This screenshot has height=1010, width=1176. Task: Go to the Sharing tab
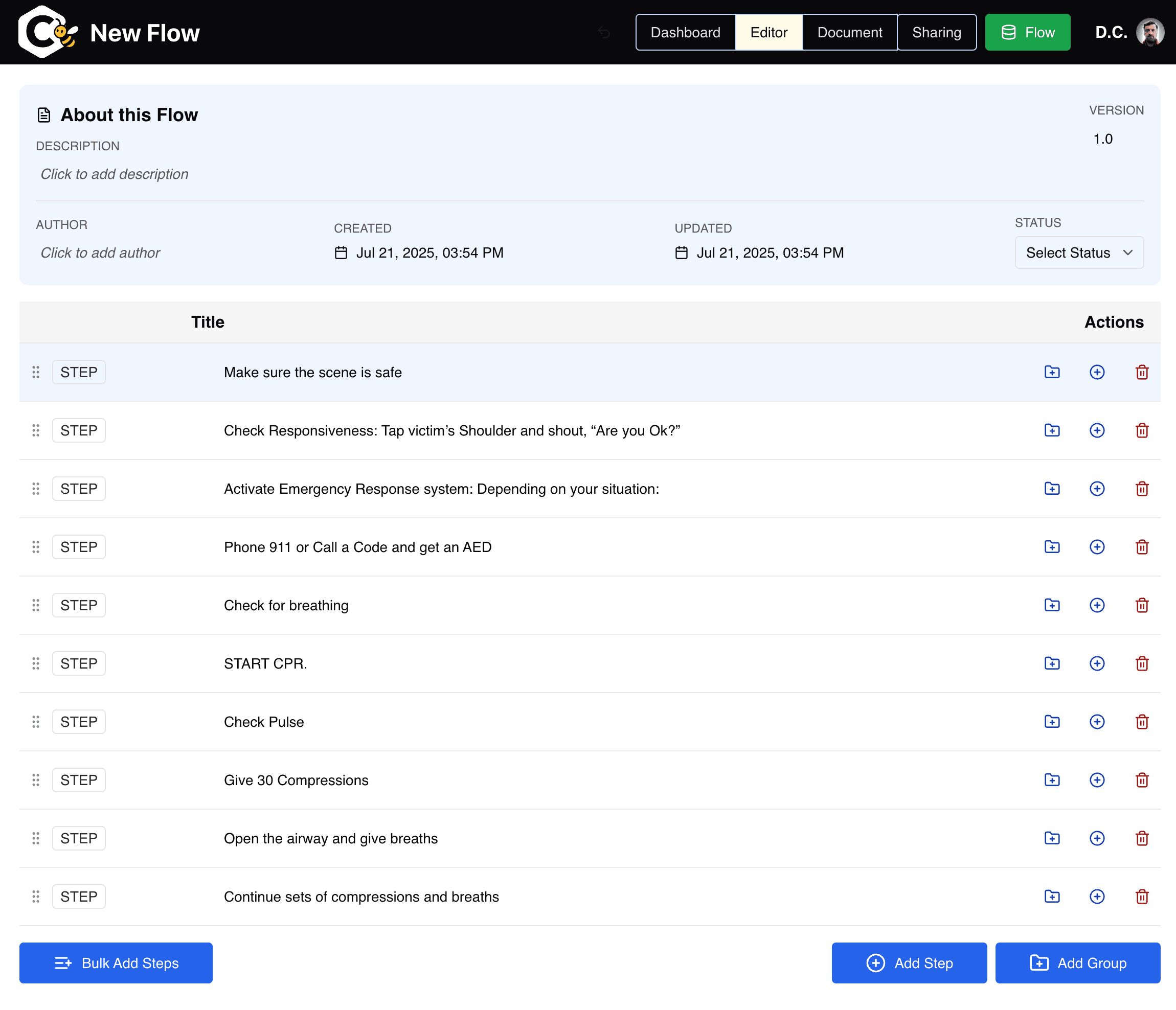(x=937, y=32)
